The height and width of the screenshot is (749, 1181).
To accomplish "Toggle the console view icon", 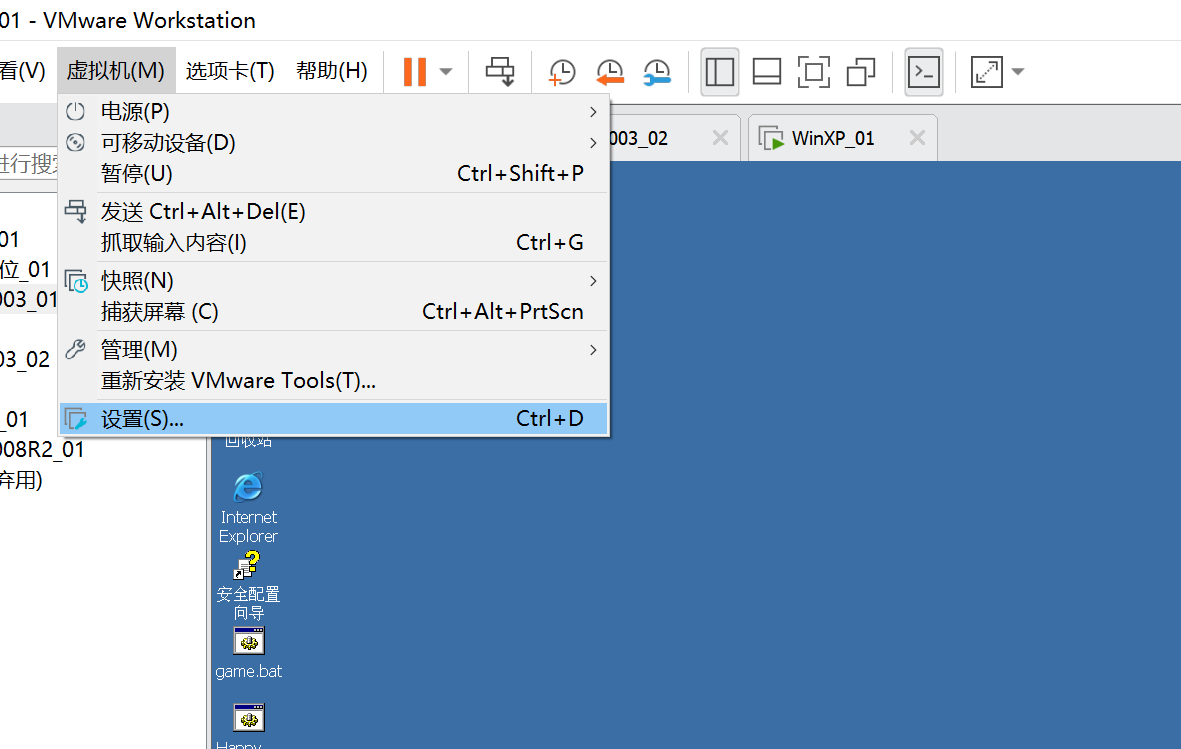I will pyautogui.click(x=923, y=72).
